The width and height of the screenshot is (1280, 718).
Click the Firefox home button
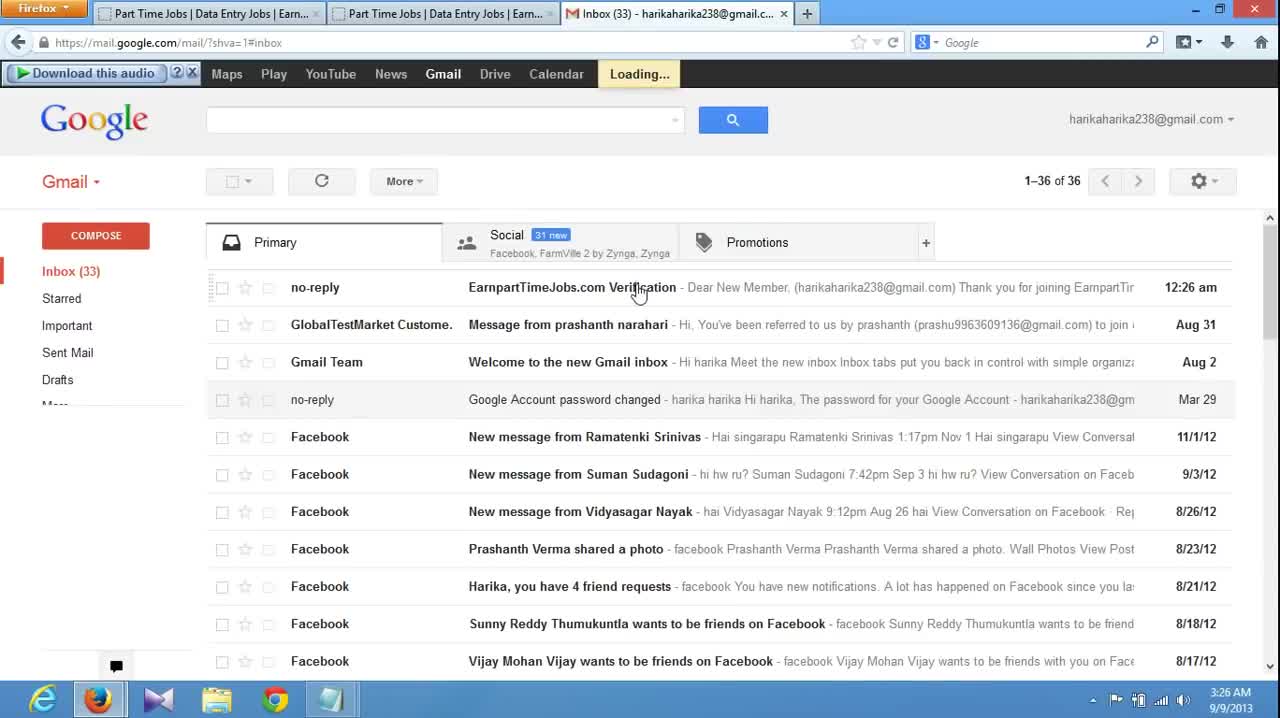point(1260,42)
